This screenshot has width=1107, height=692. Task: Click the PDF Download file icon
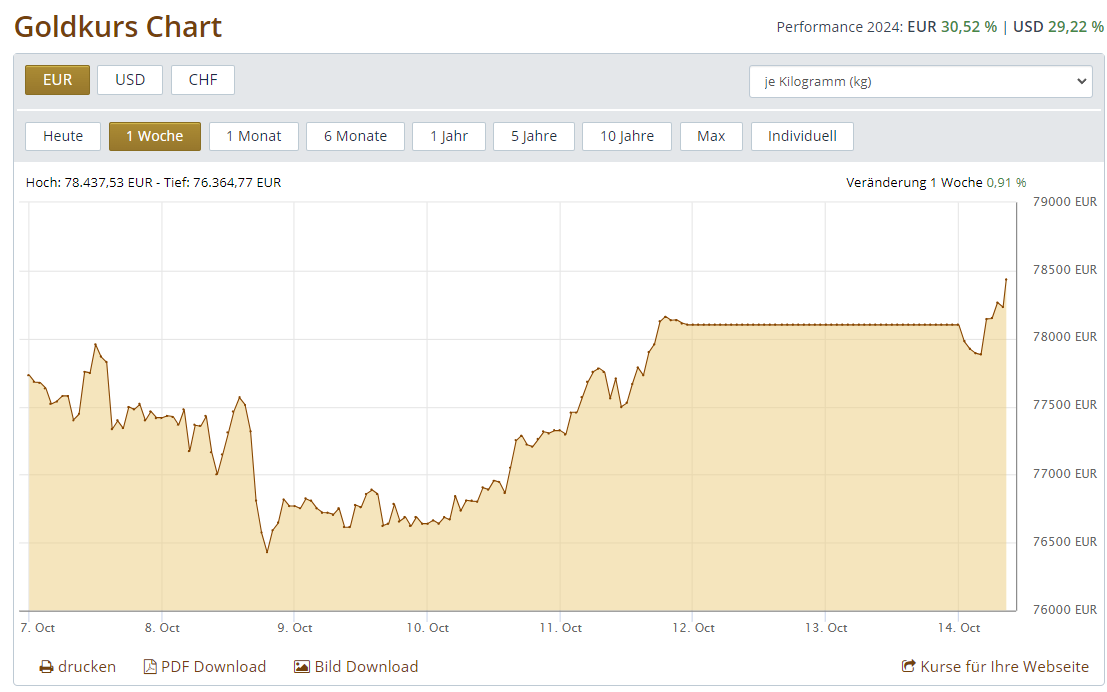pyautogui.click(x=150, y=667)
